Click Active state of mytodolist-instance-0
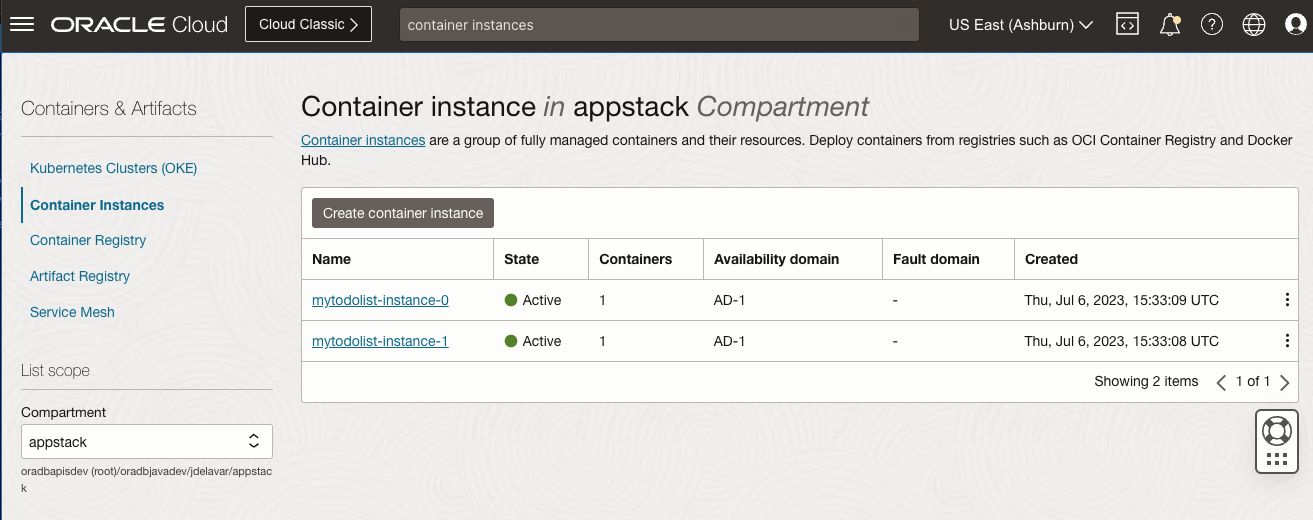Image resolution: width=1313 pixels, height=520 pixels. (x=533, y=300)
